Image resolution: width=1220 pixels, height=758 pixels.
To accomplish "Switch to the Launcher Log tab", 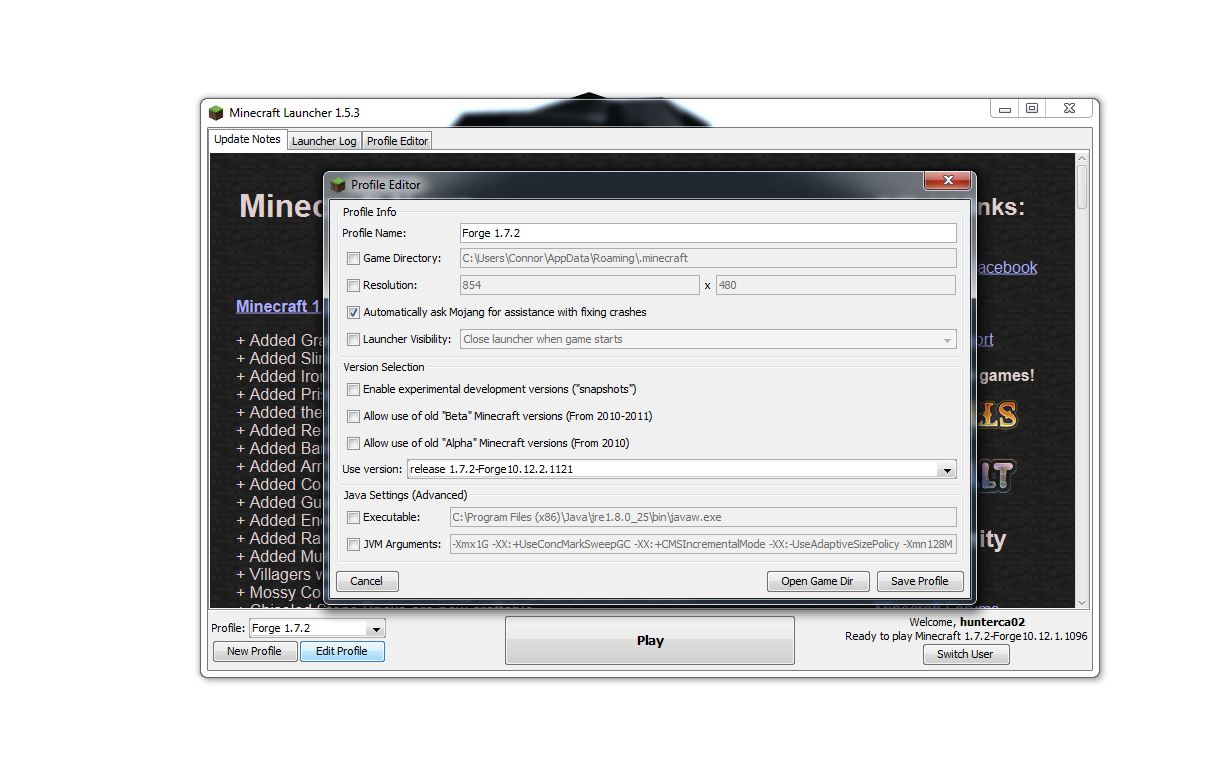I will 323,141.
